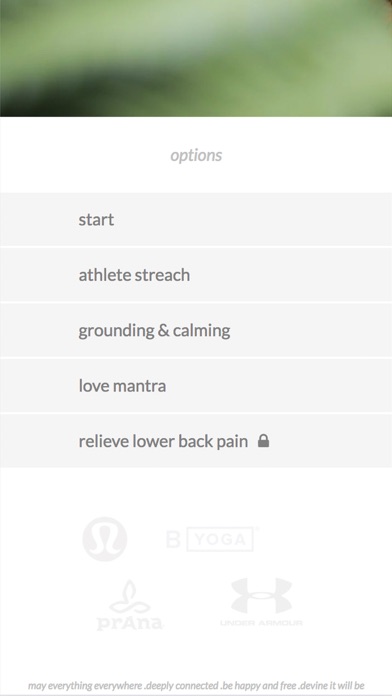392x696 pixels.
Task: Click the prAna lotus flower symbol
Action: point(130,596)
